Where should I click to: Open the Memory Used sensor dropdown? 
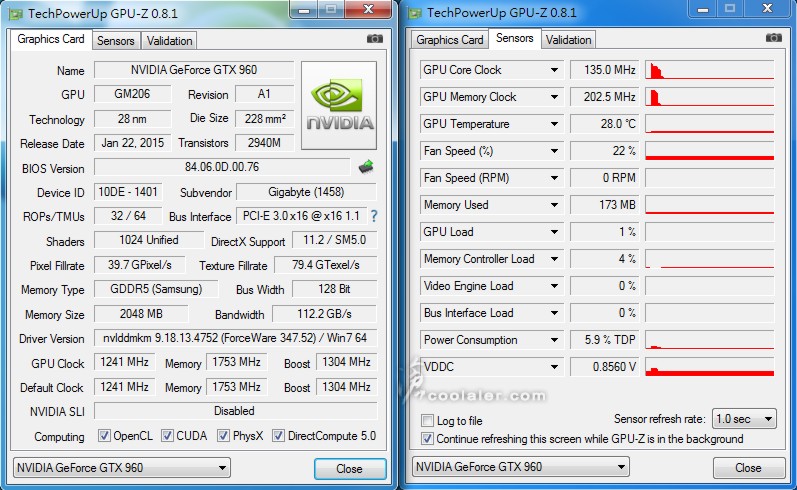tap(554, 205)
